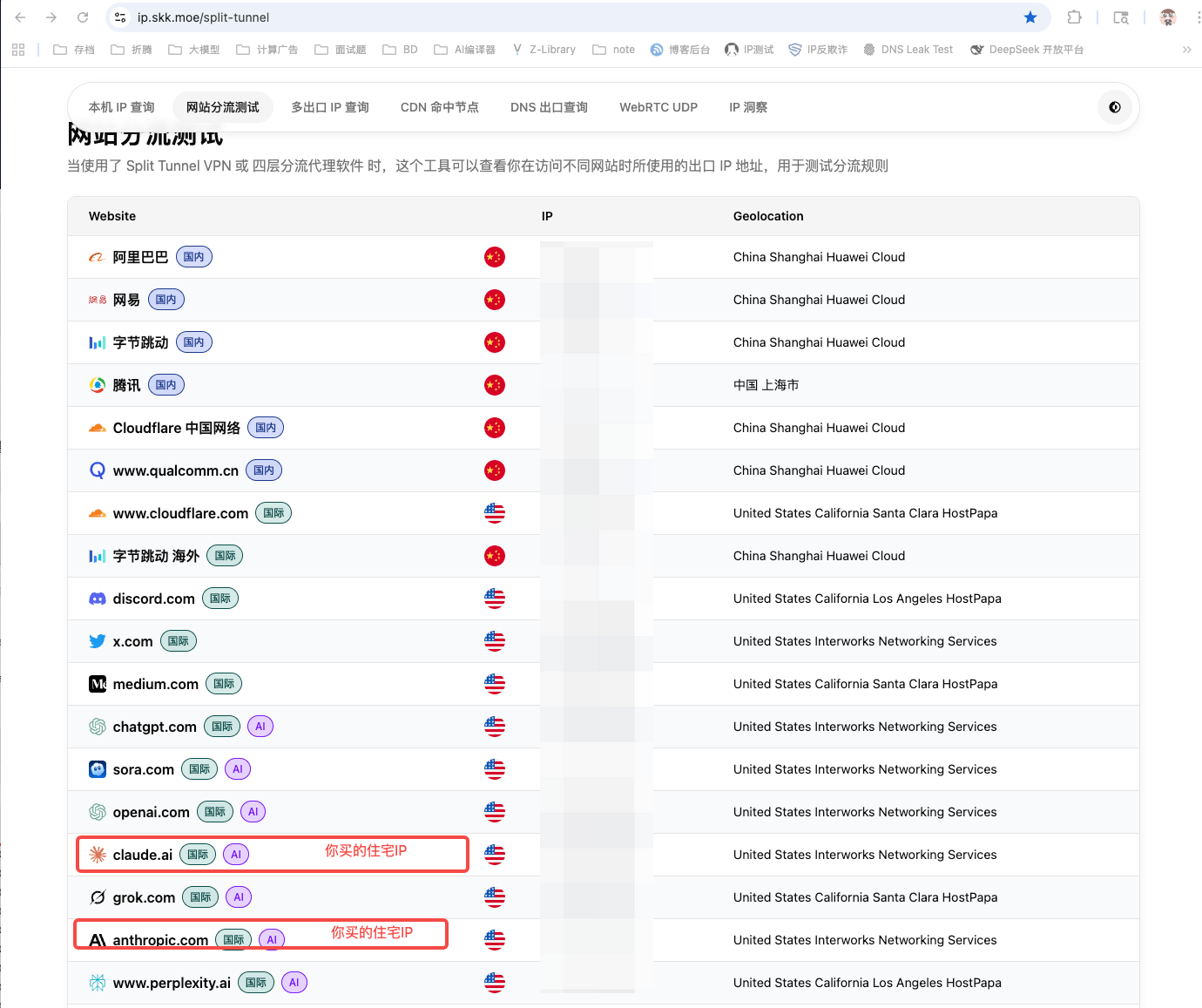Click the discord.com logo icon

point(98,599)
